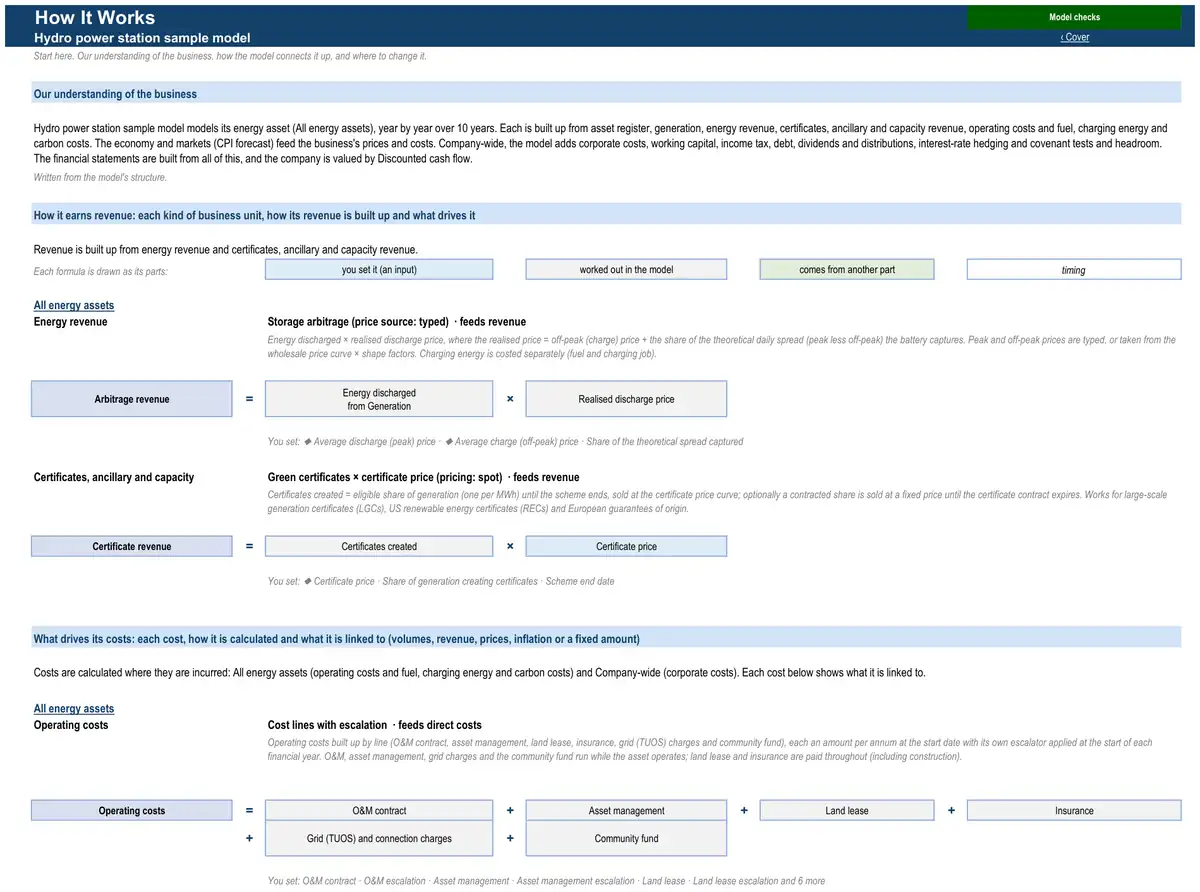Select the bordered Operating costs result box
1200x892 pixels.
132,811
